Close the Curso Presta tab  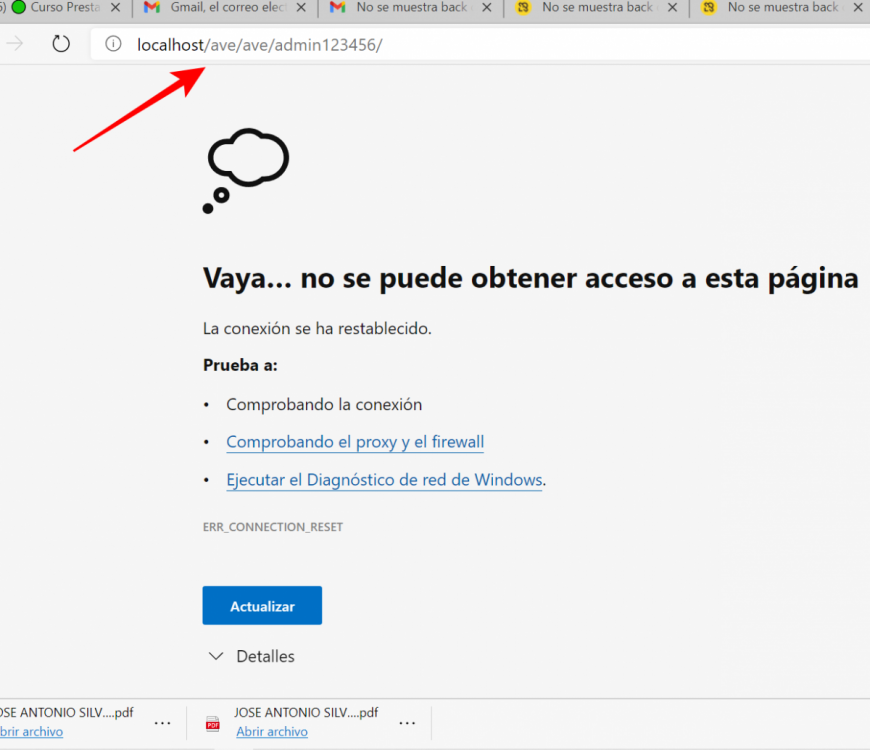[x=115, y=7]
